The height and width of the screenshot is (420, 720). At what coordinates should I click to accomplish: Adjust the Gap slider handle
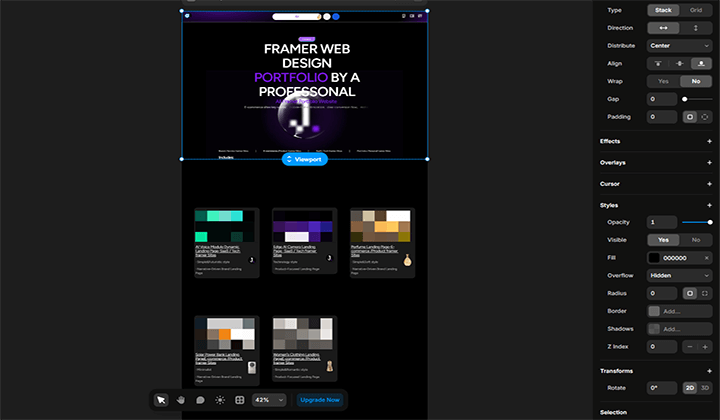pos(685,99)
